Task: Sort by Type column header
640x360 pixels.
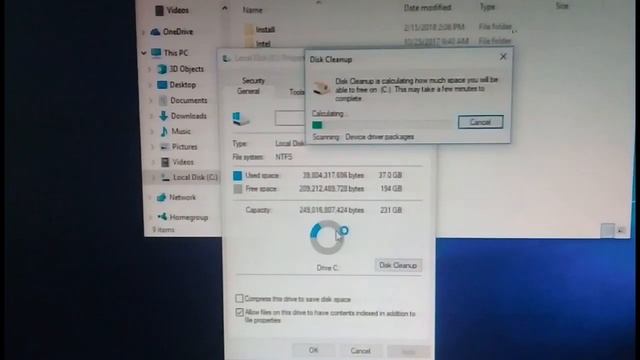Action: (487, 7)
